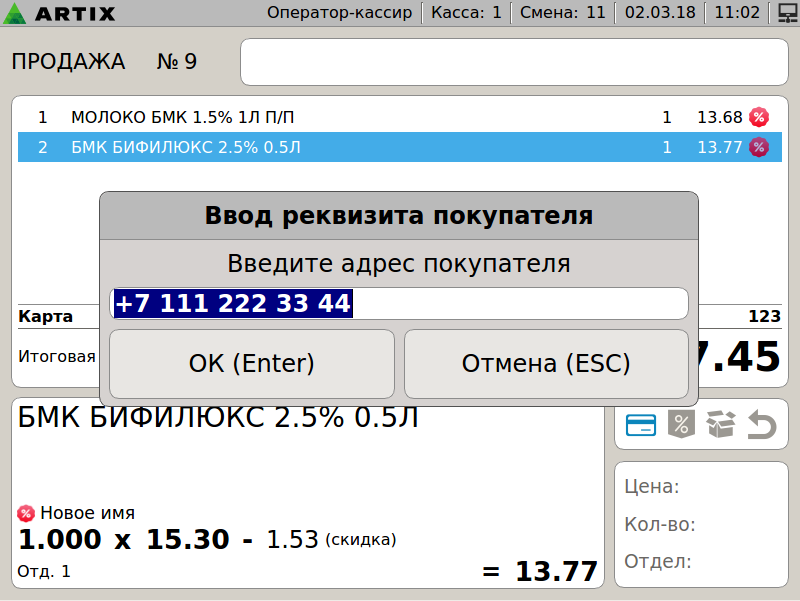
Task: Click discount badge on the 13.68 milk row
Action: point(759,117)
